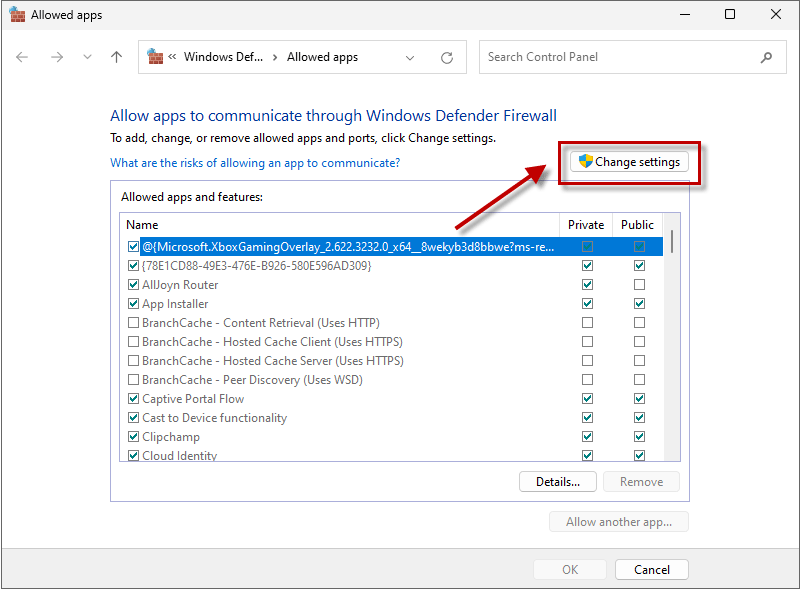The height and width of the screenshot is (589, 800).
Task: Enable Public for AllJoyn Router
Action: click(639, 284)
